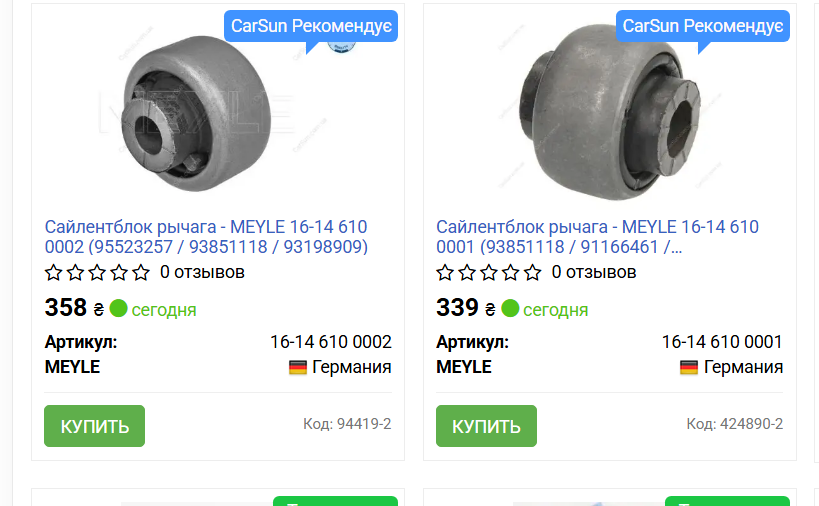Screen dimensions: 819x506
Task: Click German flag icon in first product card
Action: tap(298, 368)
